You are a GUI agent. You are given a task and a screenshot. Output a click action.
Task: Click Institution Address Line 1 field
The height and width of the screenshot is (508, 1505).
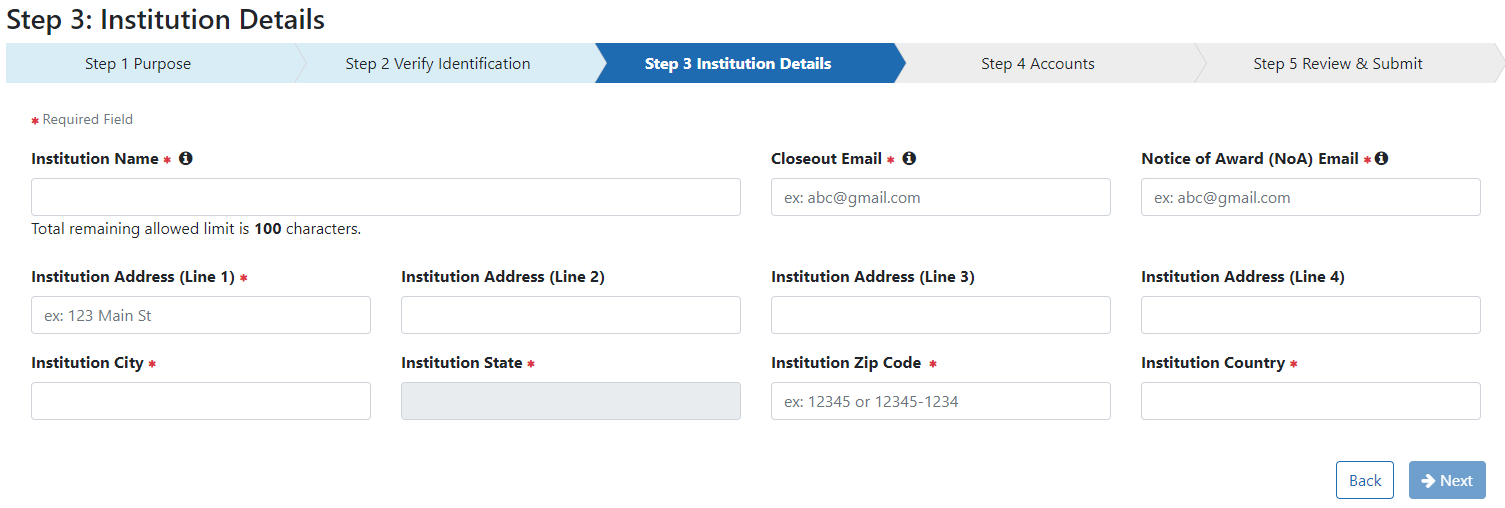click(x=201, y=315)
